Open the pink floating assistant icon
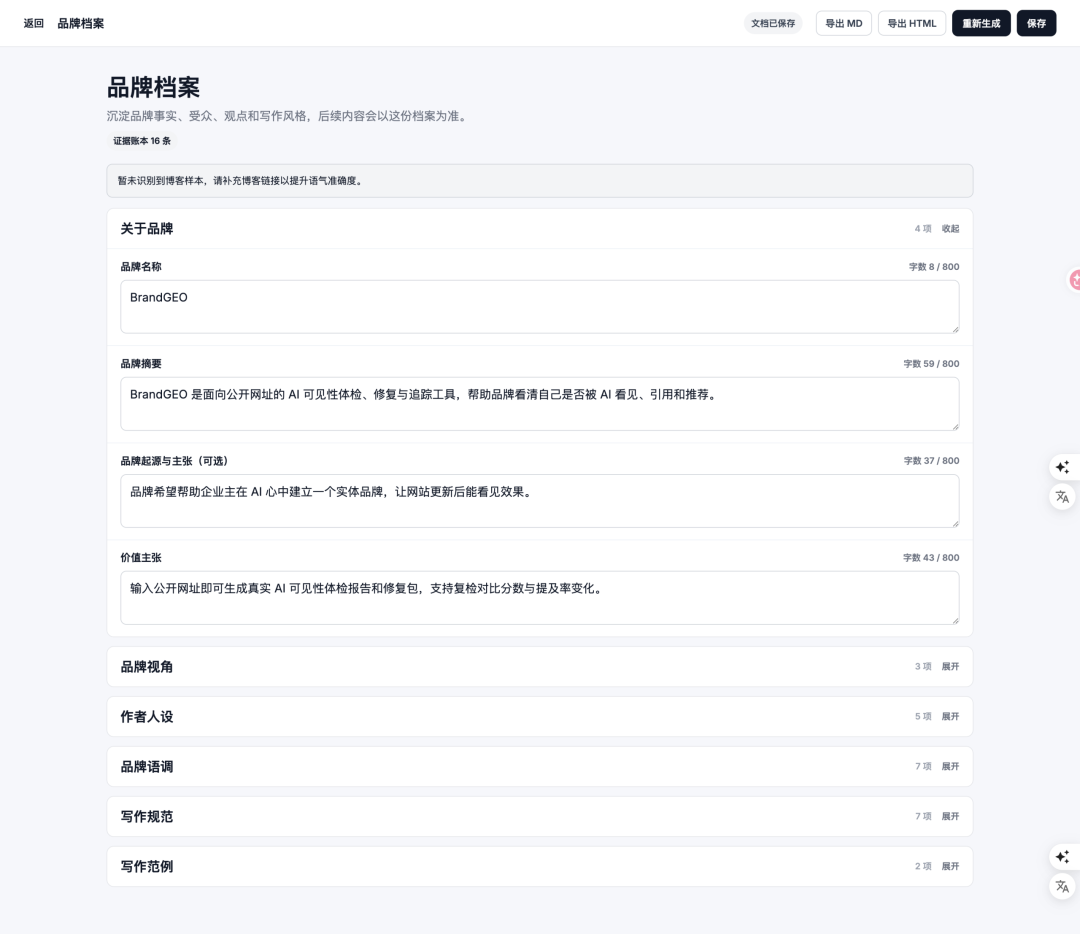1080x934 pixels. coord(1074,280)
